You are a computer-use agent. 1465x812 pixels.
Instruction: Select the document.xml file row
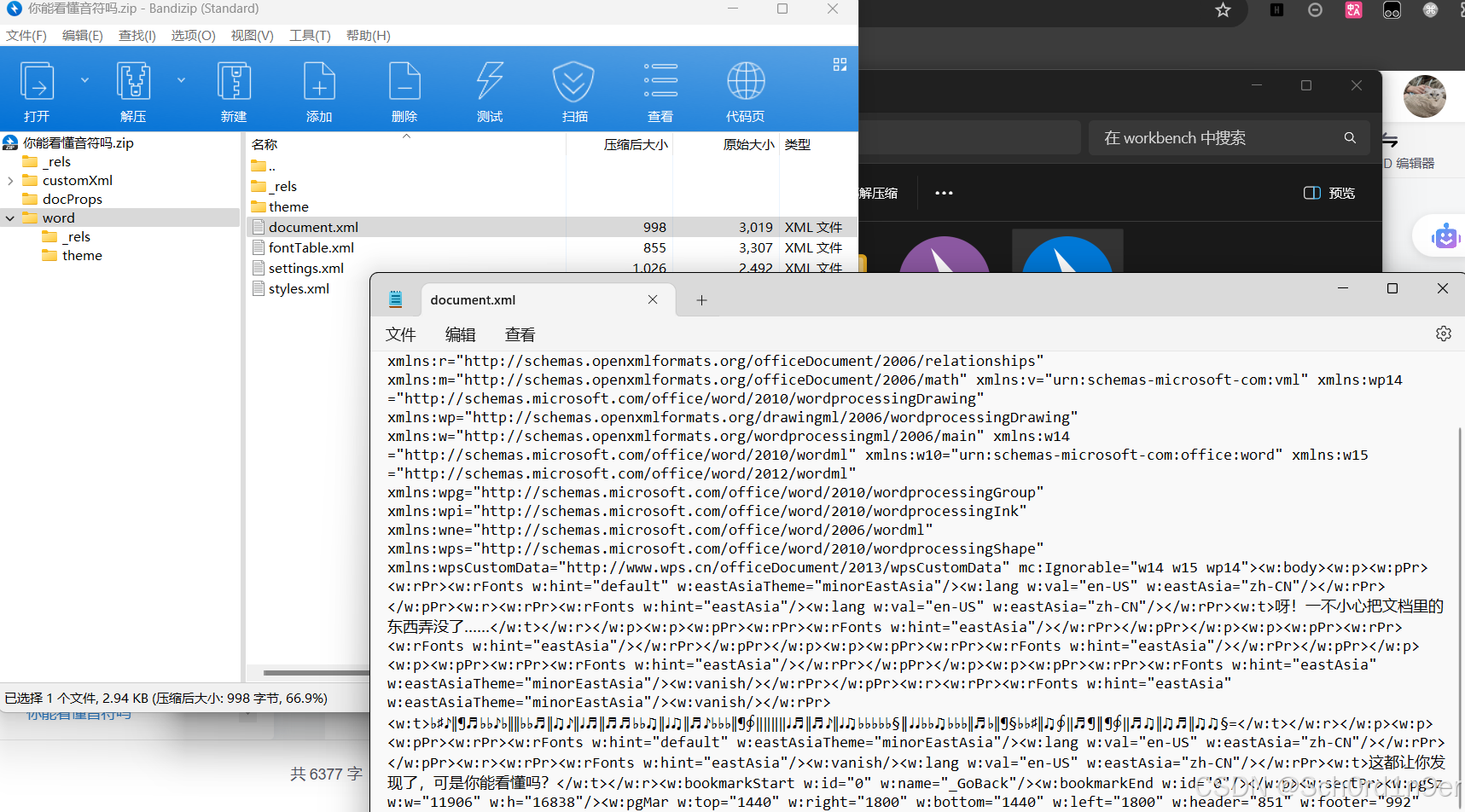click(x=552, y=227)
